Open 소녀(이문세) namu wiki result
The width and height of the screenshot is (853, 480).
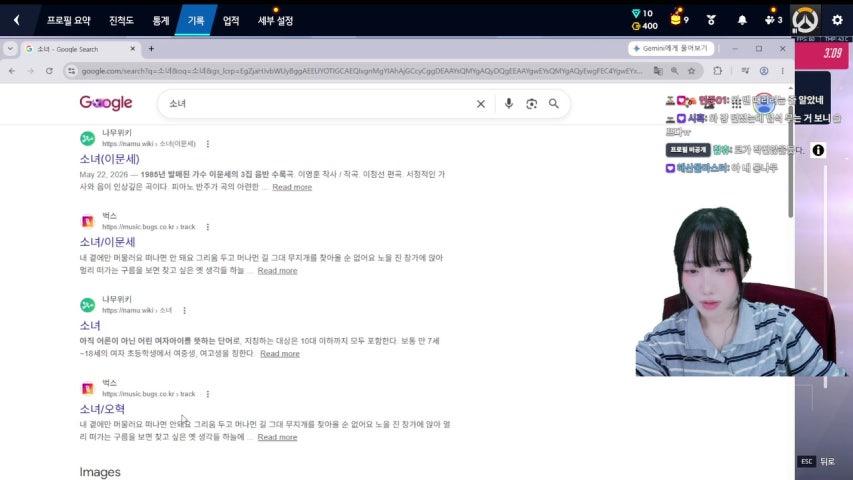click(x=109, y=159)
